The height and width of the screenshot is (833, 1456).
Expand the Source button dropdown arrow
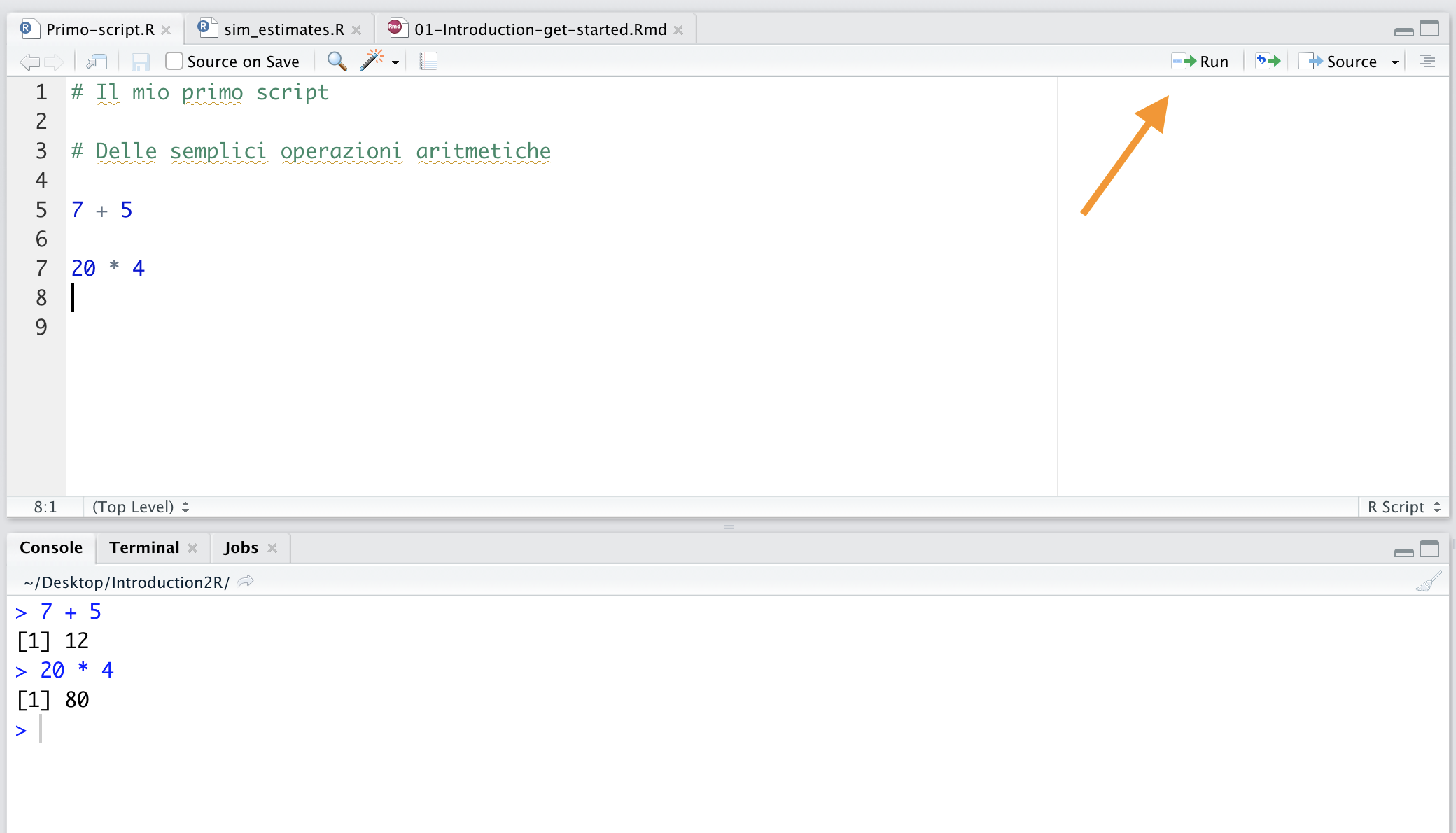pyautogui.click(x=1394, y=62)
